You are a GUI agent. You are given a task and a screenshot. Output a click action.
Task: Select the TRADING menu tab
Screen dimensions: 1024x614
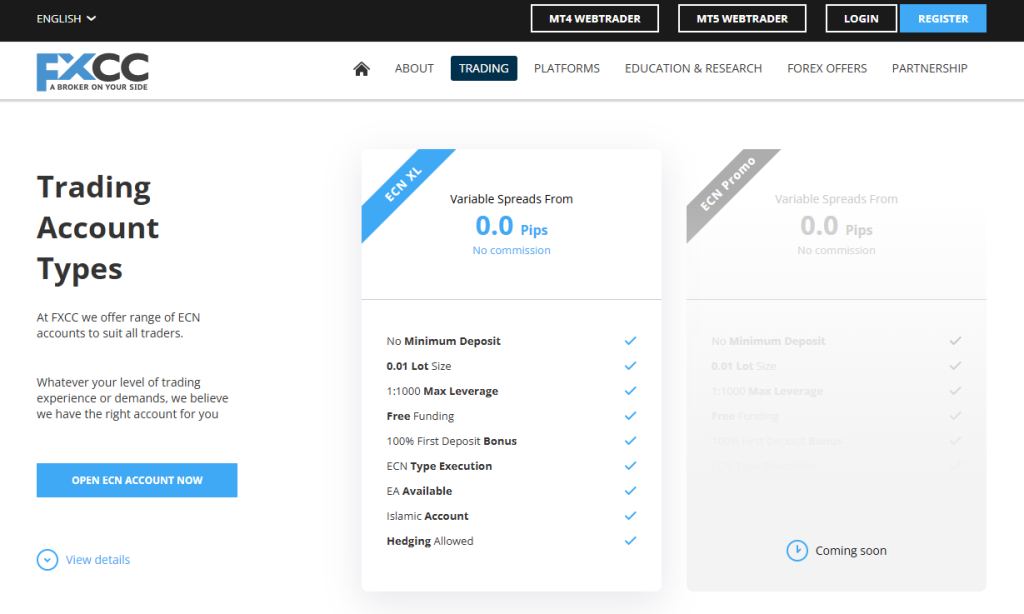(483, 68)
